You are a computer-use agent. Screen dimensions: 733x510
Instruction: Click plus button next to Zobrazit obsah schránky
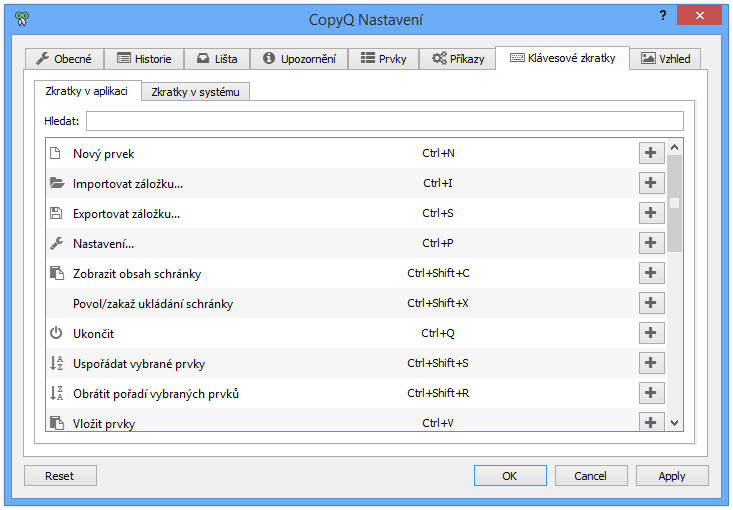point(651,273)
